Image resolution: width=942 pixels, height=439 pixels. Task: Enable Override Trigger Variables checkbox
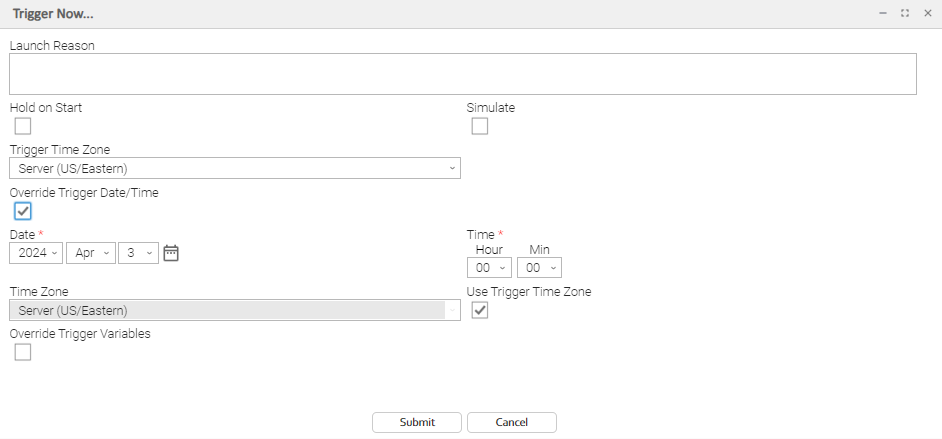pyautogui.click(x=23, y=352)
